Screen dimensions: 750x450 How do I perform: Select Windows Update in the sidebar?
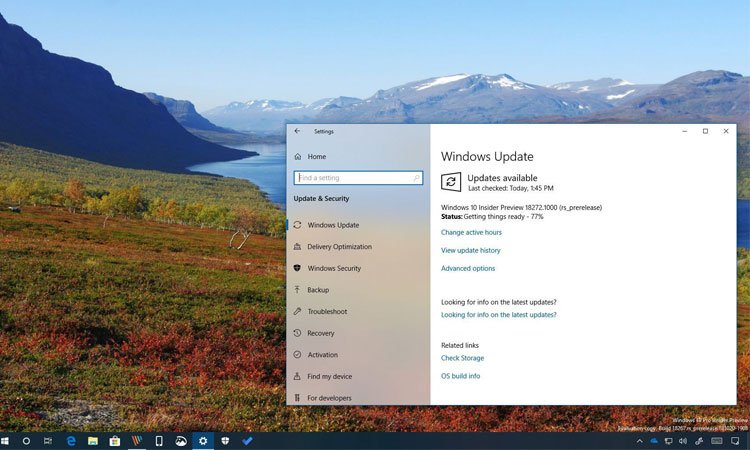333,225
